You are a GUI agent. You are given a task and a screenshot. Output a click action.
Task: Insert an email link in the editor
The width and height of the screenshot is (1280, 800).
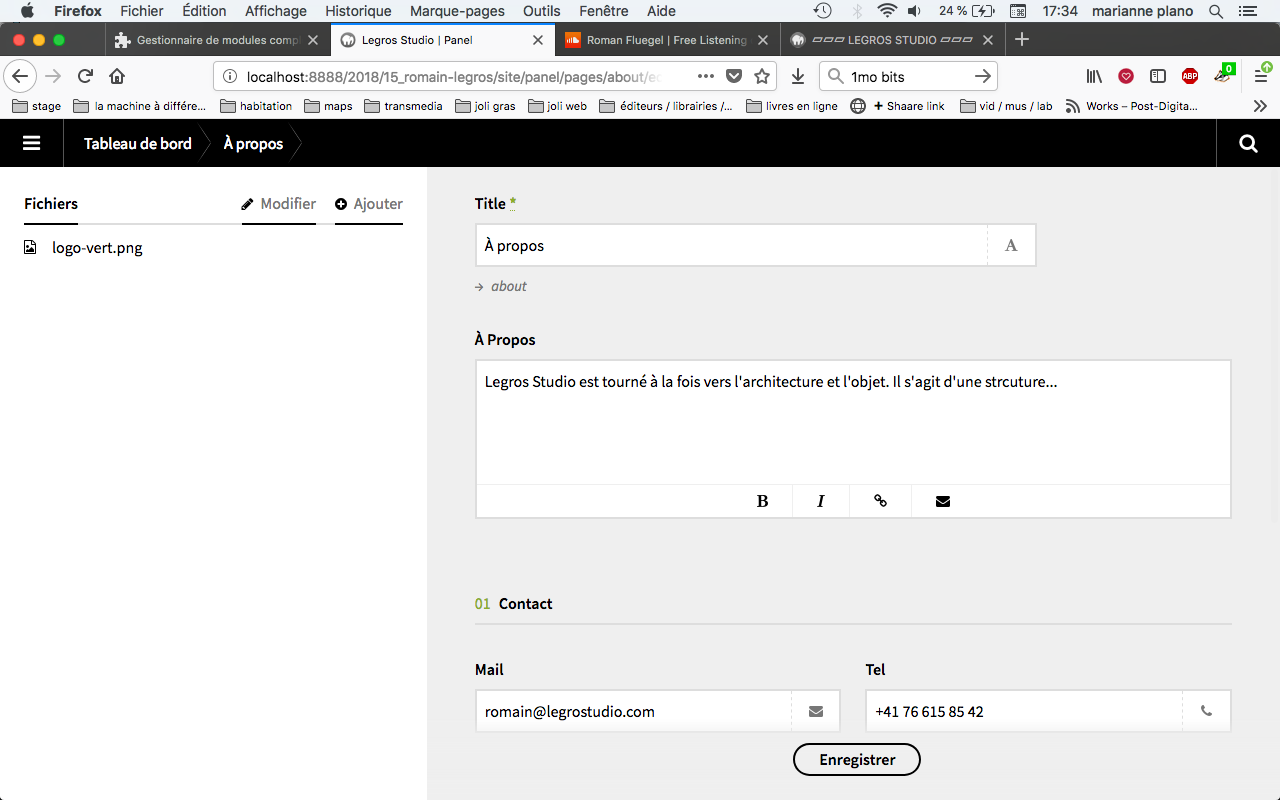click(x=942, y=501)
